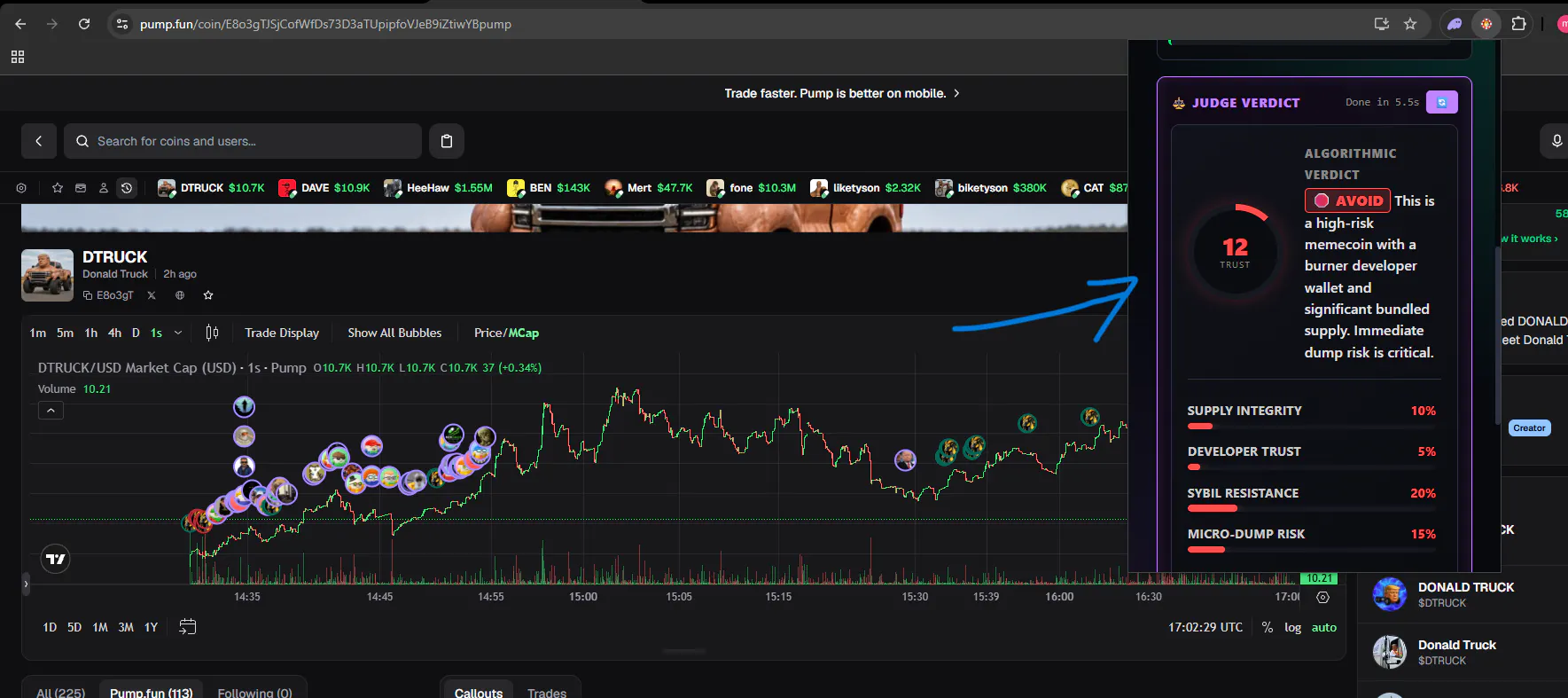Open the user profile icon in ticker bar
The height and width of the screenshot is (698, 1568).
tap(104, 188)
